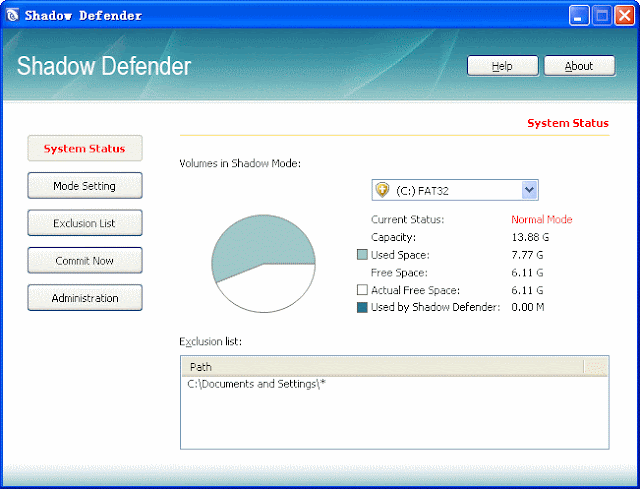Open the volume dropdown arrow
The image size is (640, 489).
529,190
